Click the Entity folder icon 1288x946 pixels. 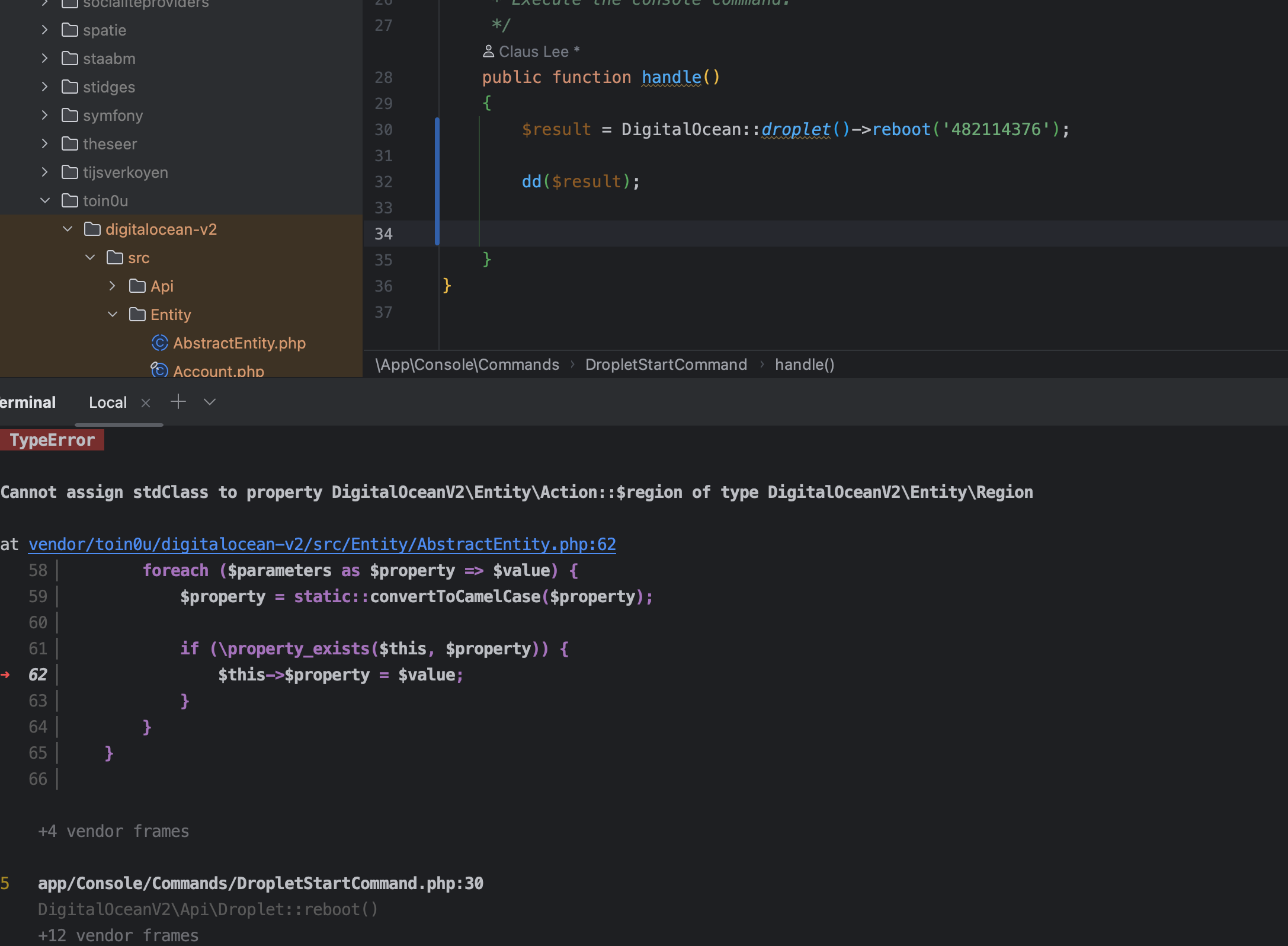coord(137,314)
